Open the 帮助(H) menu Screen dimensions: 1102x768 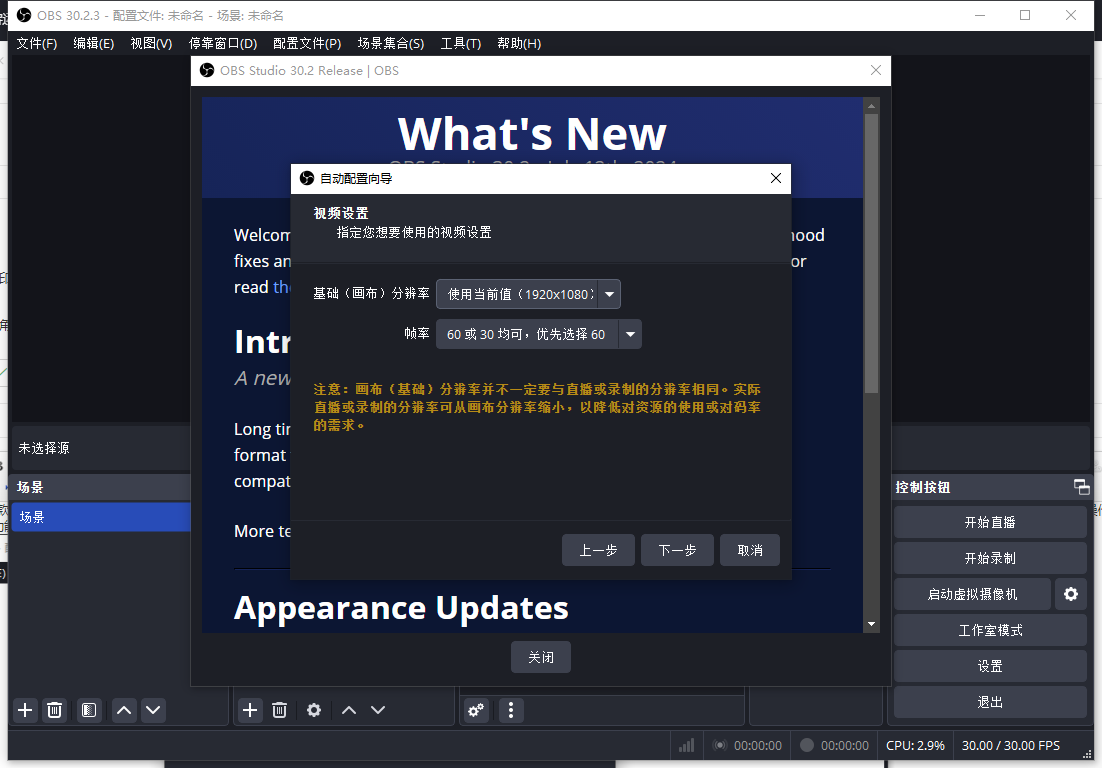[519, 44]
